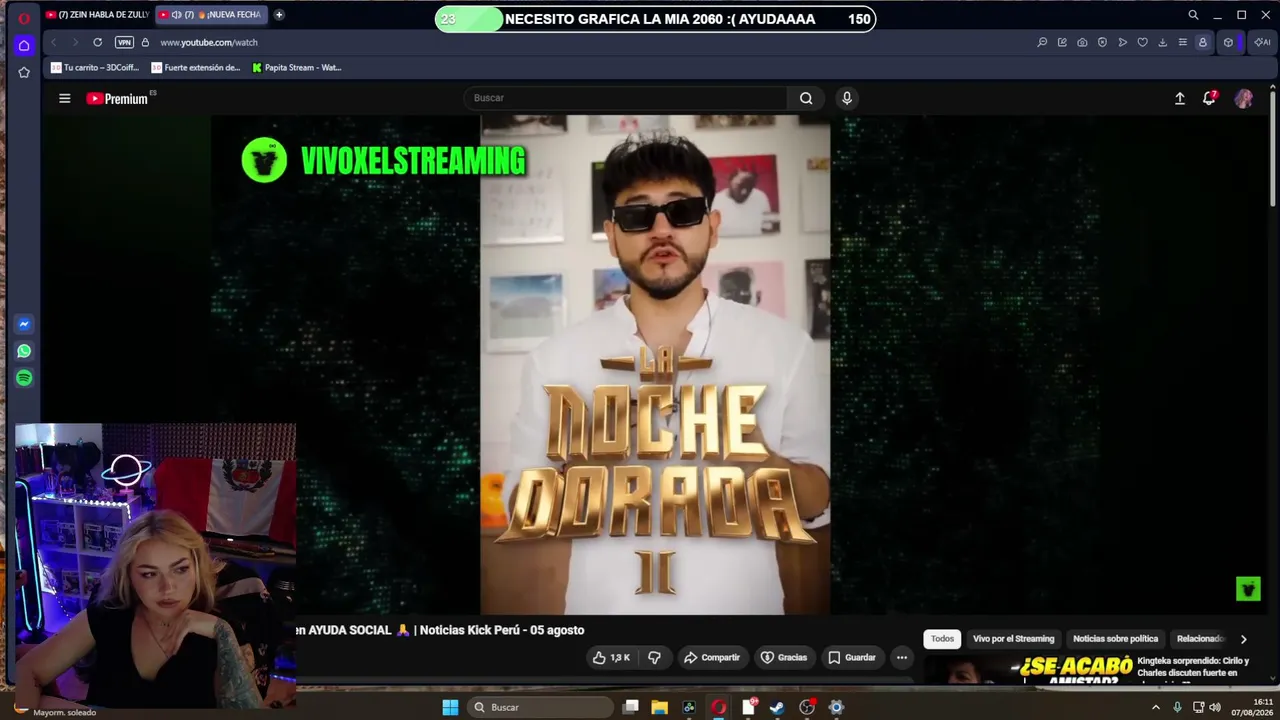The width and height of the screenshot is (1280, 720).
Task: Click the taskbar Buscar search box
Action: 540,707
